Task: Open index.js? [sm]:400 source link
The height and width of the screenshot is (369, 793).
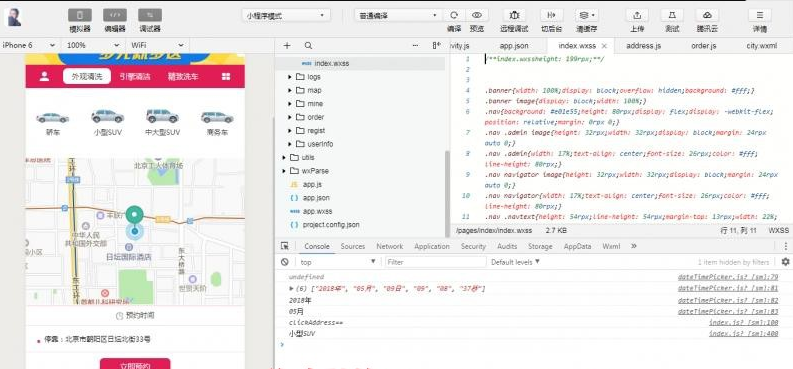Action: point(743,334)
